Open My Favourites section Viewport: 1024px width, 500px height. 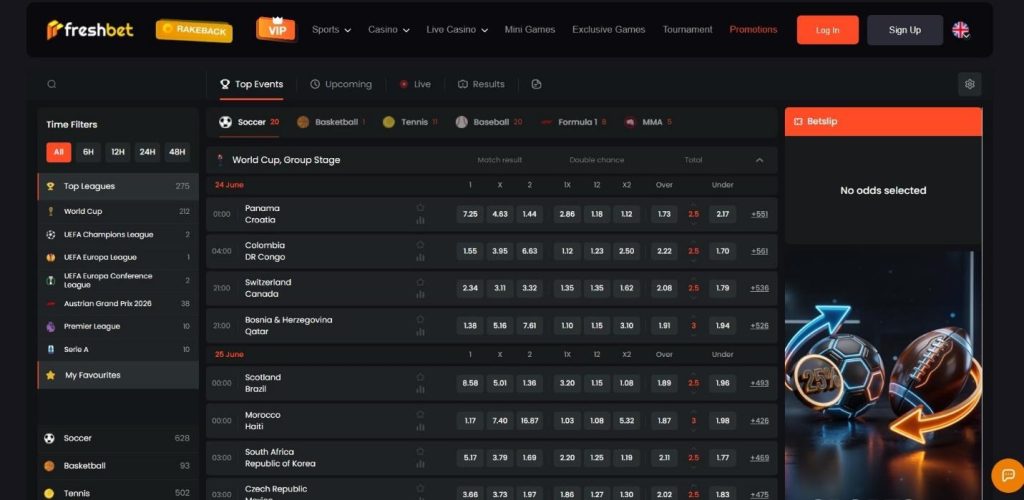[x=118, y=375]
